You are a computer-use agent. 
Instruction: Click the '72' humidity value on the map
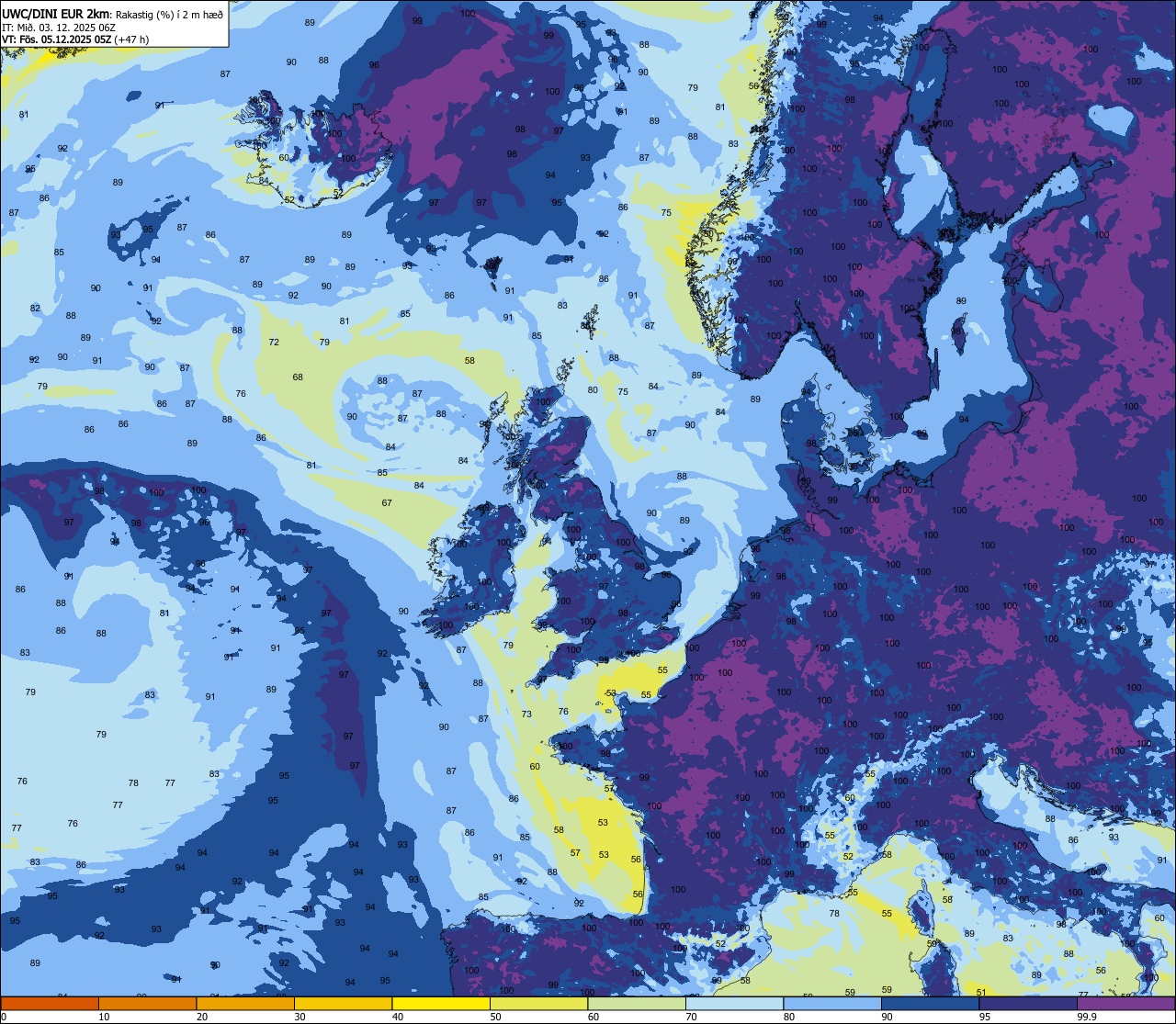pos(274,342)
